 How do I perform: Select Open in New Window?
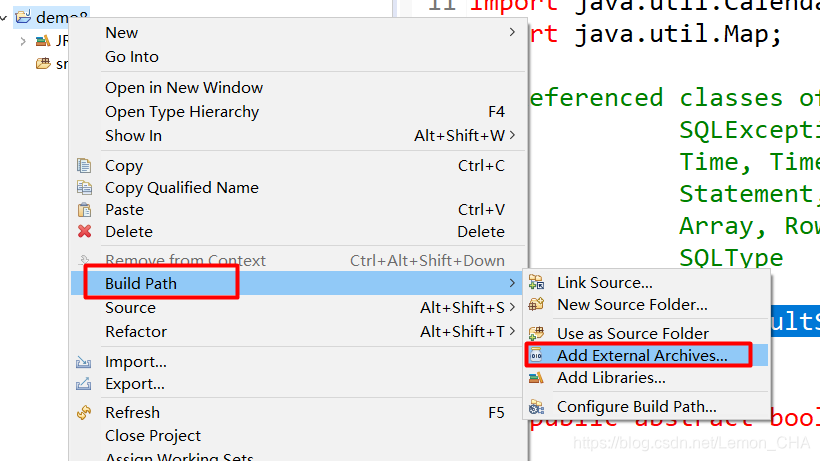[298, 87]
